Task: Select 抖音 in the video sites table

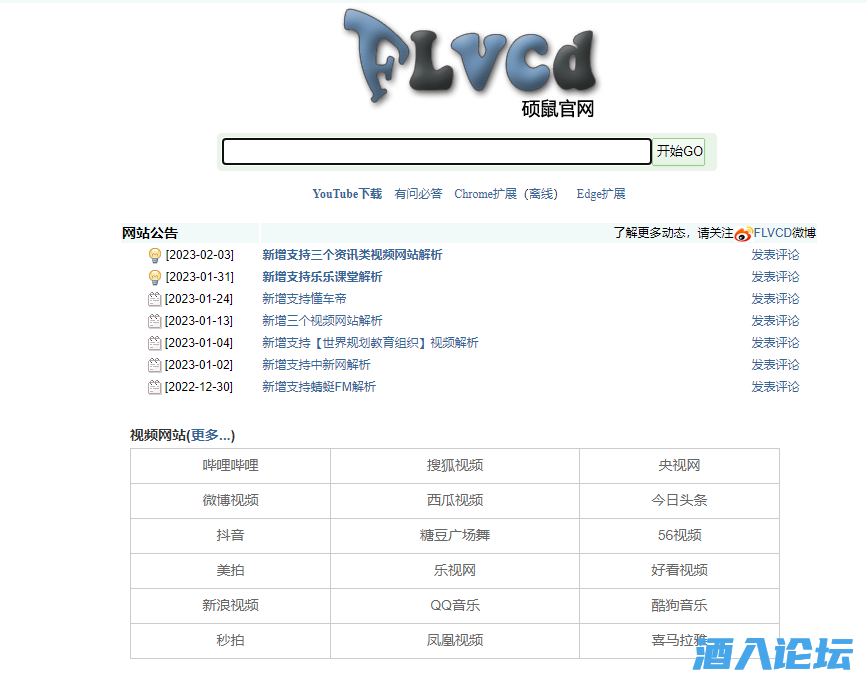Action: point(231,536)
